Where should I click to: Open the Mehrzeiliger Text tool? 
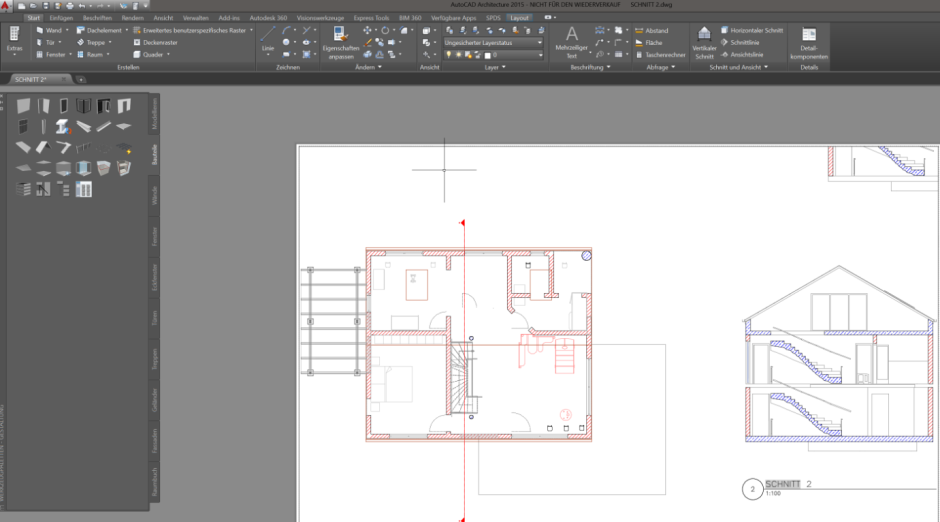pyautogui.click(x=571, y=42)
